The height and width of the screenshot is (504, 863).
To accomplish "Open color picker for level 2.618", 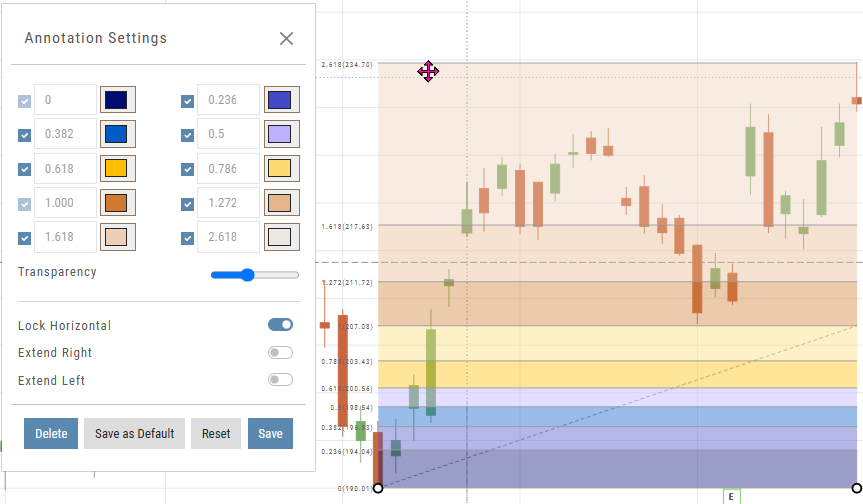I will tap(281, 237).
